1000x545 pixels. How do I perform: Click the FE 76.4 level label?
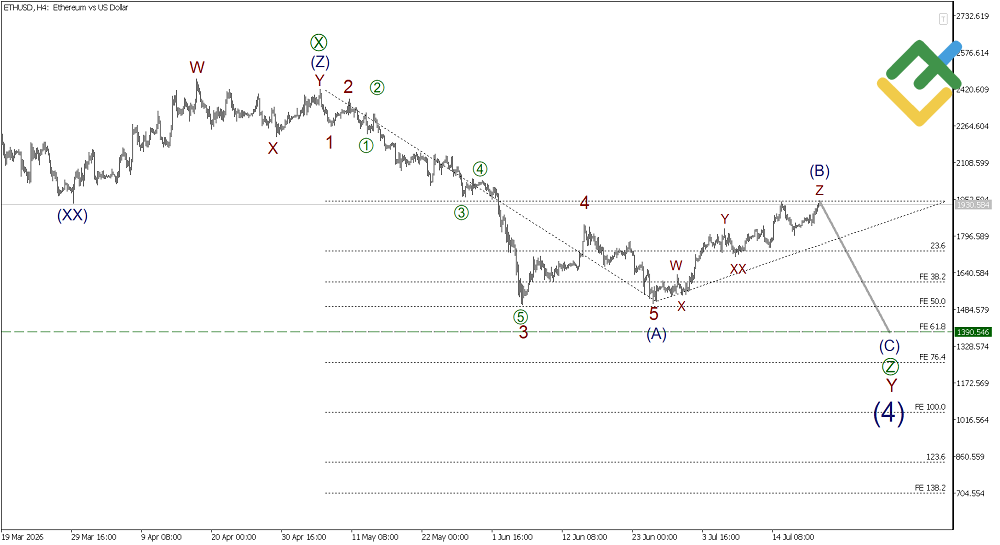click(x=932, y=357)
